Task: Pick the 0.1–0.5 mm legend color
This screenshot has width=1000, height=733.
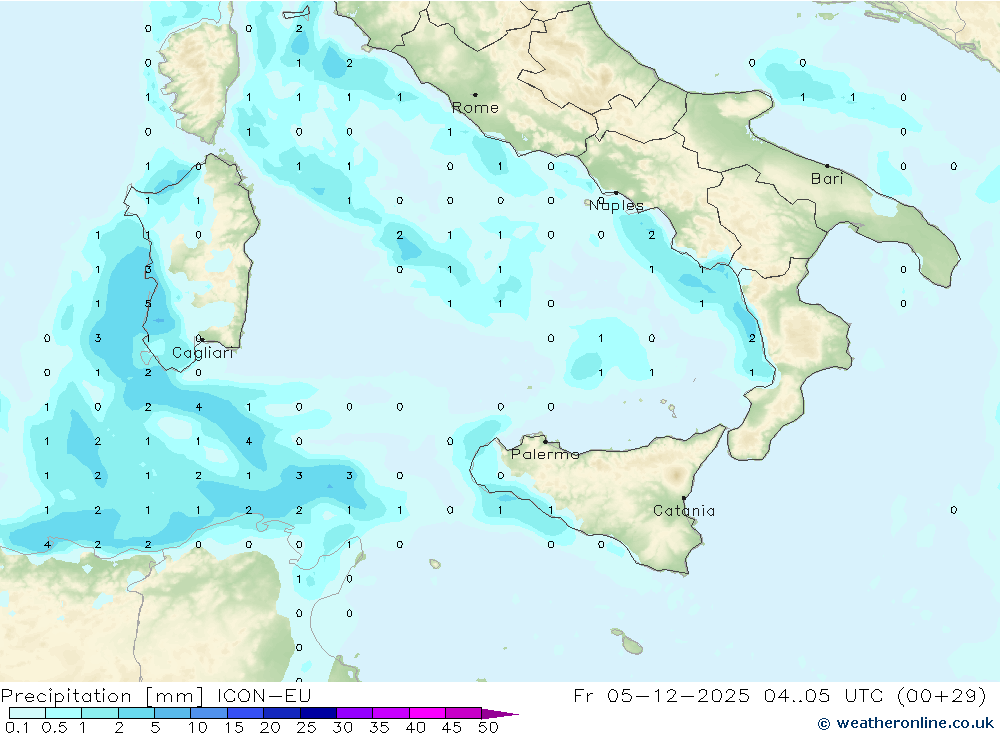Action: (27, 713)
